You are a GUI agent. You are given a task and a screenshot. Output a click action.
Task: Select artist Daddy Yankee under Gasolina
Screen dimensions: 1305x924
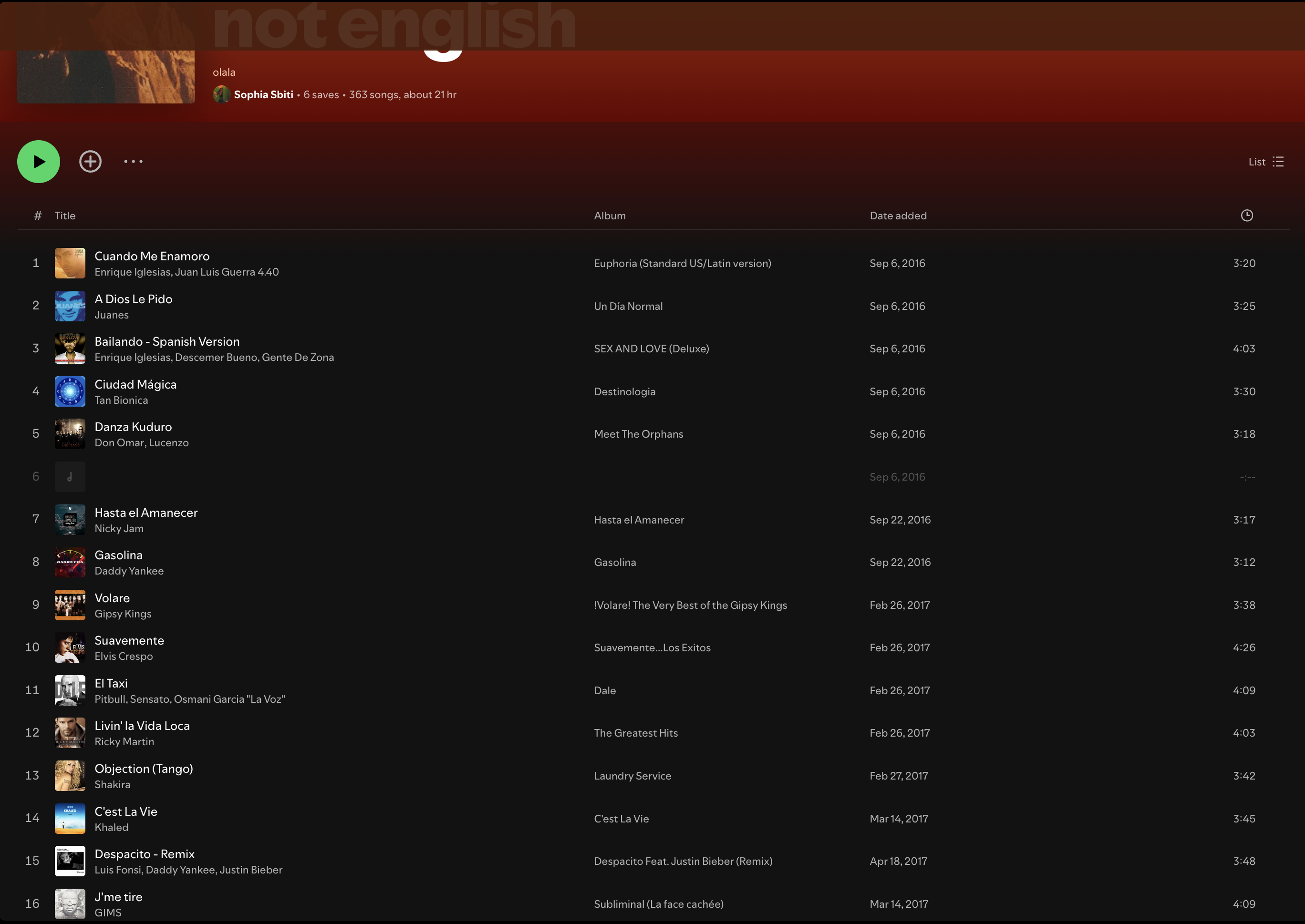pos(129,571)
